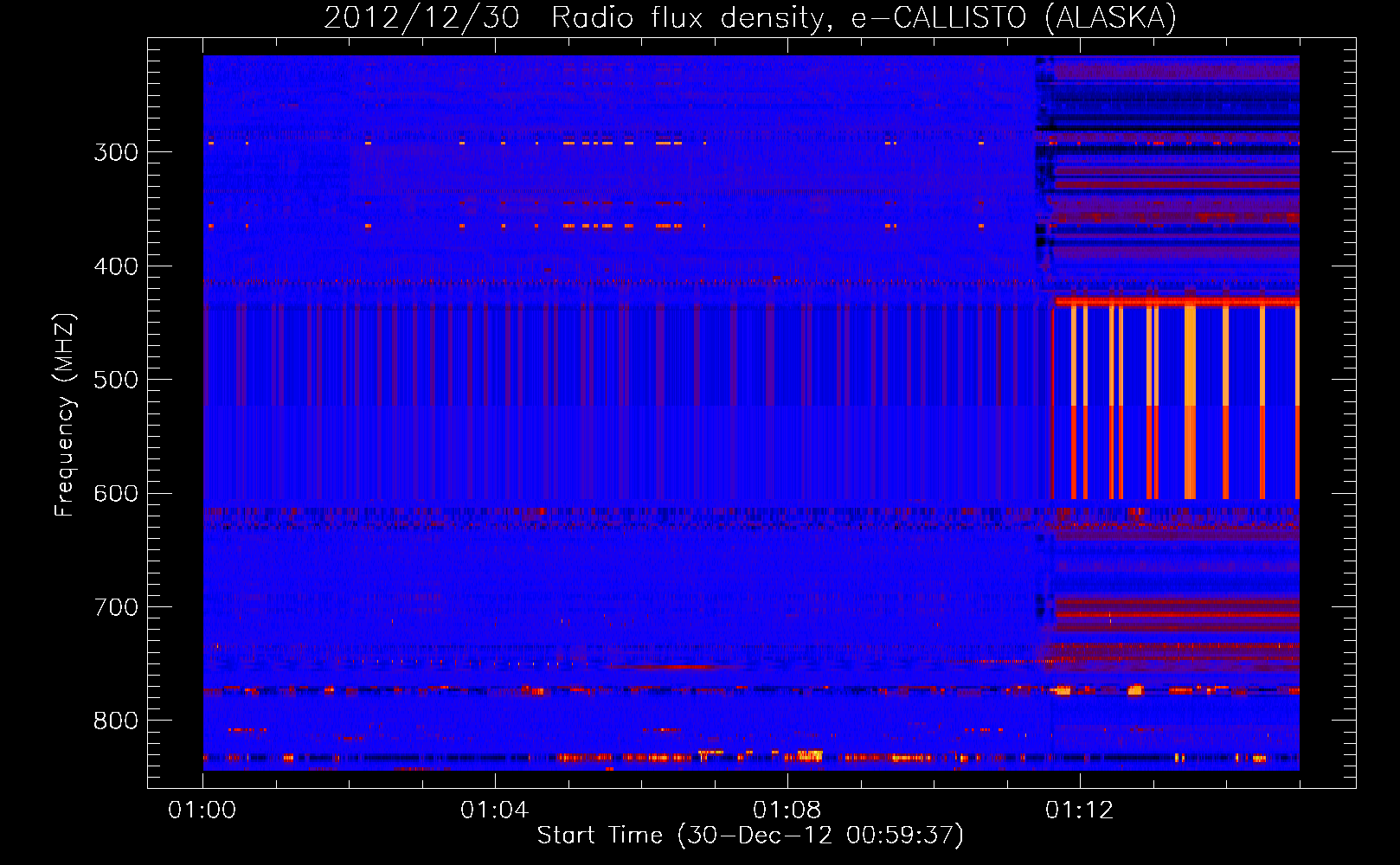The height and width of the screenshot is (865, 1400).
Task: Click the 600 frequency tick label
Action: coord(116,494)
